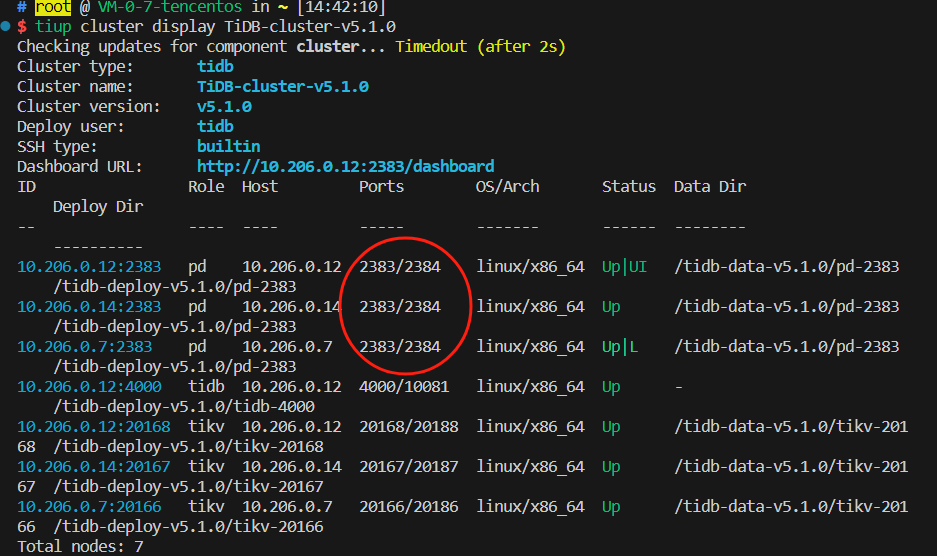The height and width of the screenshot is (556, 937).
Task: Click the Deploy user value 'tidb'
Action: [x=215, y=127]
